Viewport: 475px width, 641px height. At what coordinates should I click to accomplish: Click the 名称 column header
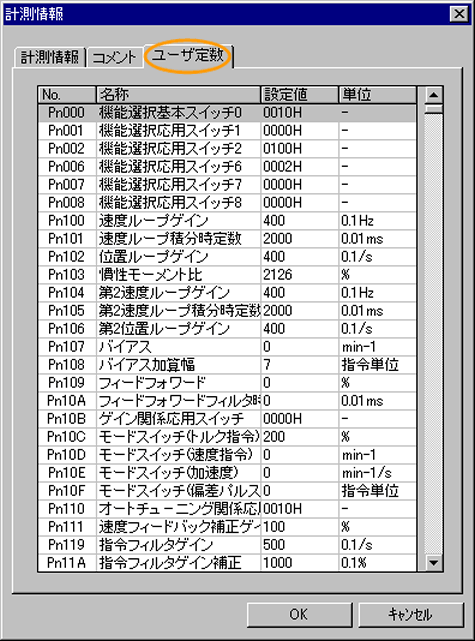[178, 95]
